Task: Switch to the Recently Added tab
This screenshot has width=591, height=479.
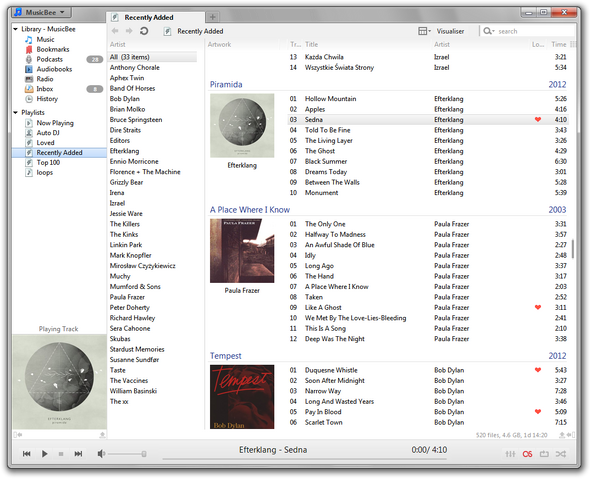Action: coord(156,17)
